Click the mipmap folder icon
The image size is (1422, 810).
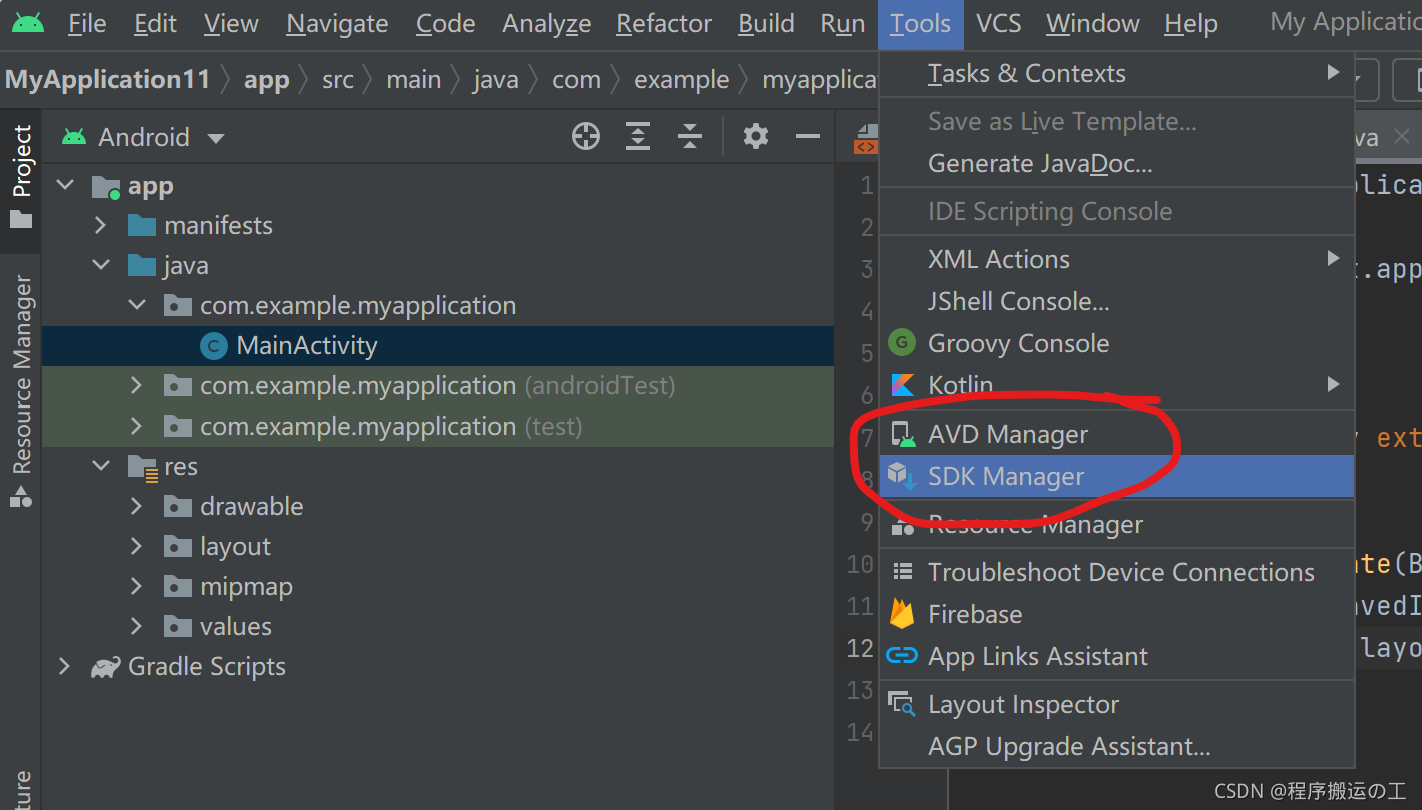(178, 587)
